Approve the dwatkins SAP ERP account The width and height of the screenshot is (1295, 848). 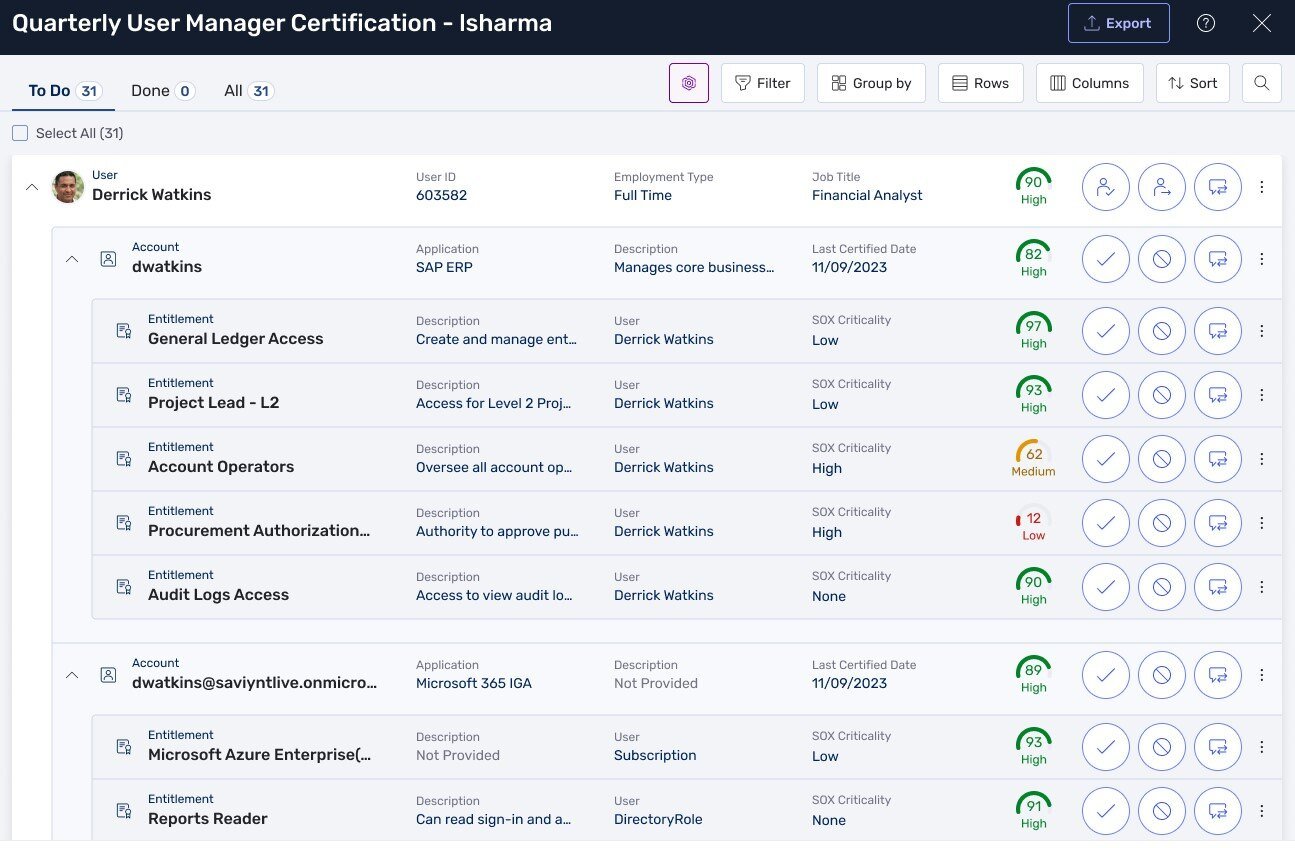tap(1106, 258)
